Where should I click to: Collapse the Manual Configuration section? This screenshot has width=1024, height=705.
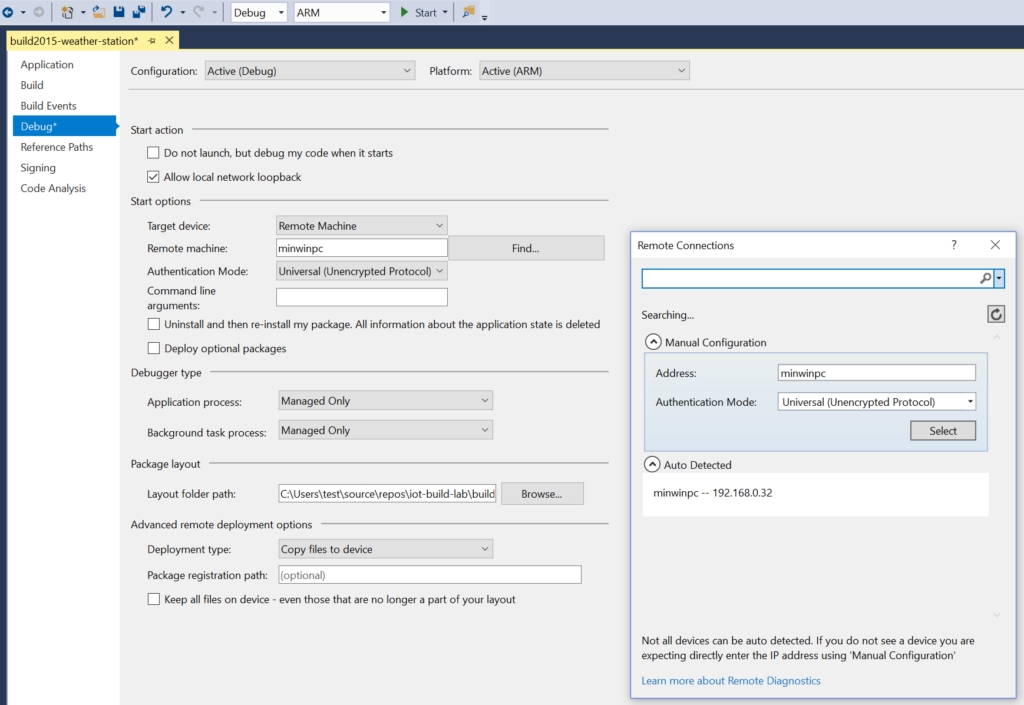tap(653, 341)
